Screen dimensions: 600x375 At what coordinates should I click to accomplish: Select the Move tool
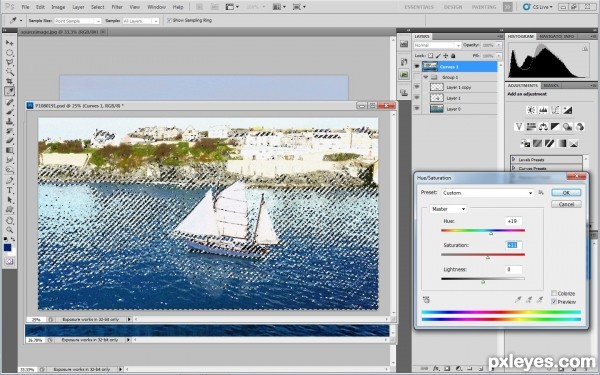(10, 43)
